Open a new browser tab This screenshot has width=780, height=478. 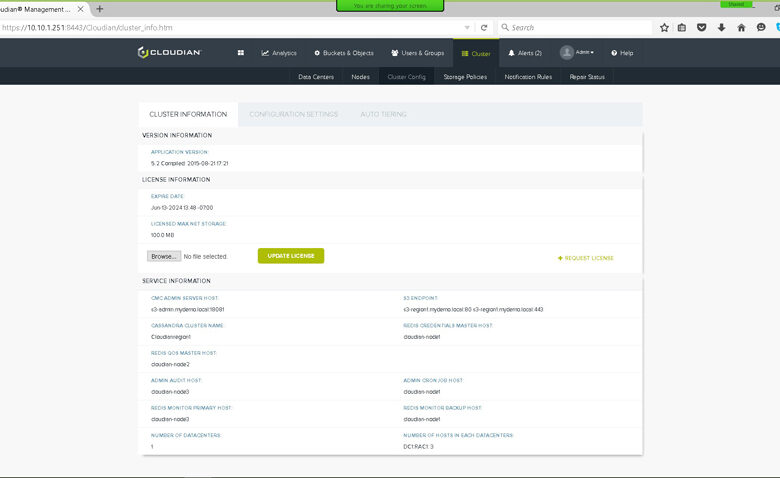point(99,9)
